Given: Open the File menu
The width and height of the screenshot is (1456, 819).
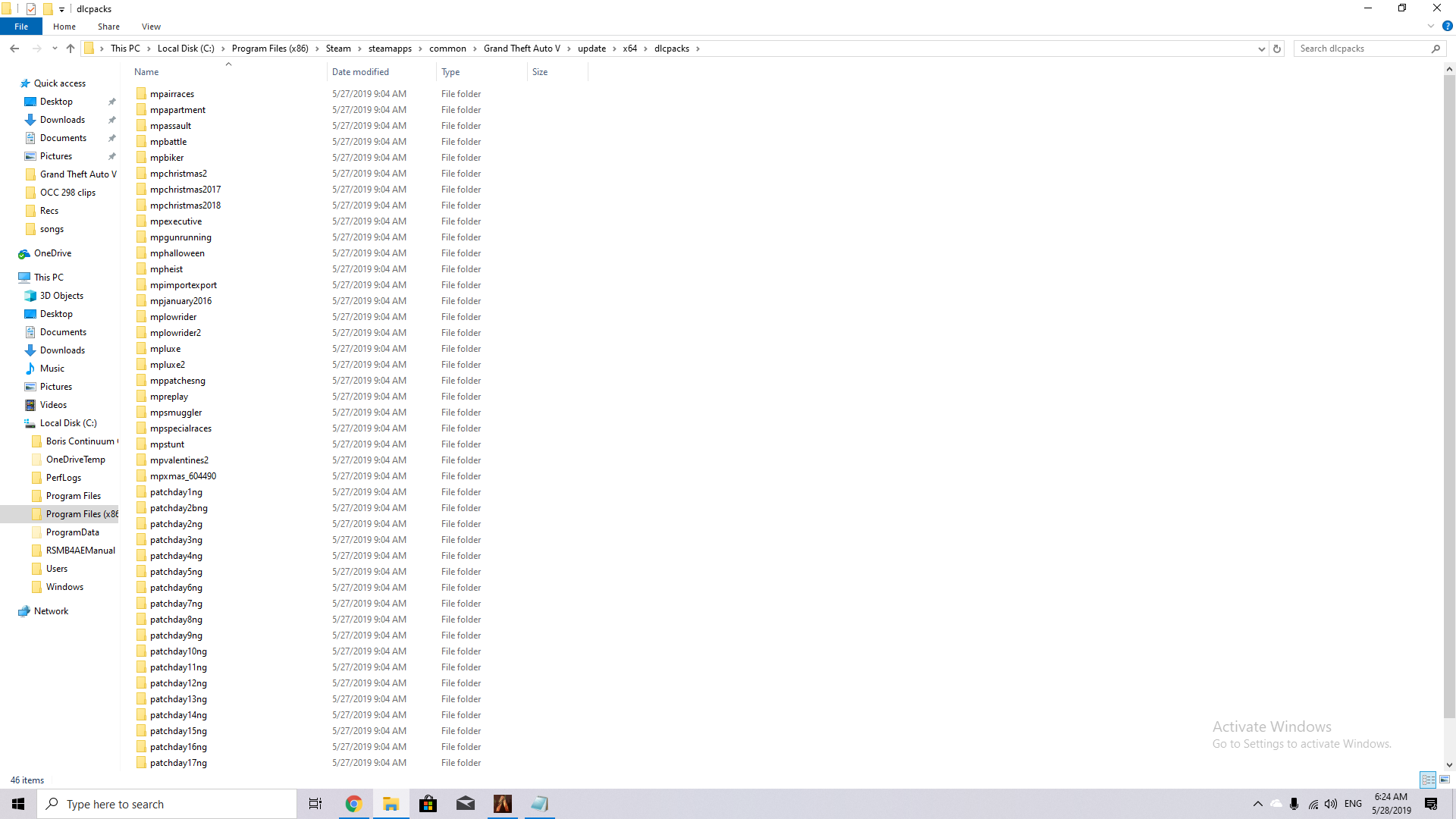Looking at the screenshot, I should click(x=21, y=27).
